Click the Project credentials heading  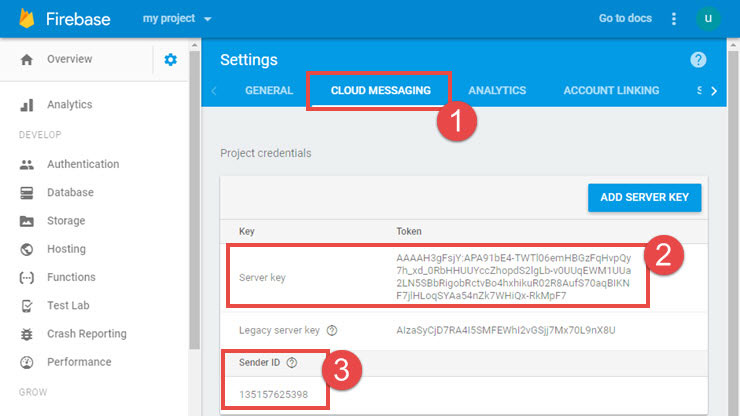pyautogui.click(x=266, y=153)
